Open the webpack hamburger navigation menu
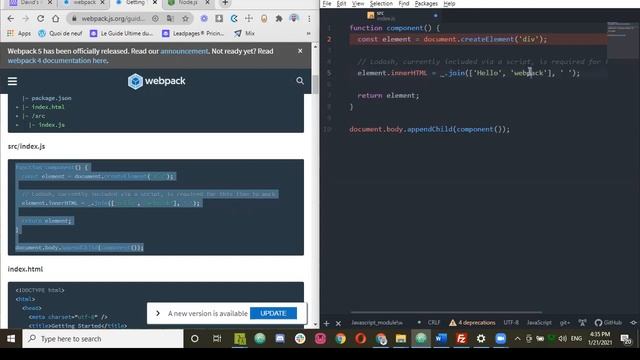Image resolution: width=640 pixels, height=360 pixels. (x=12, y=81)
